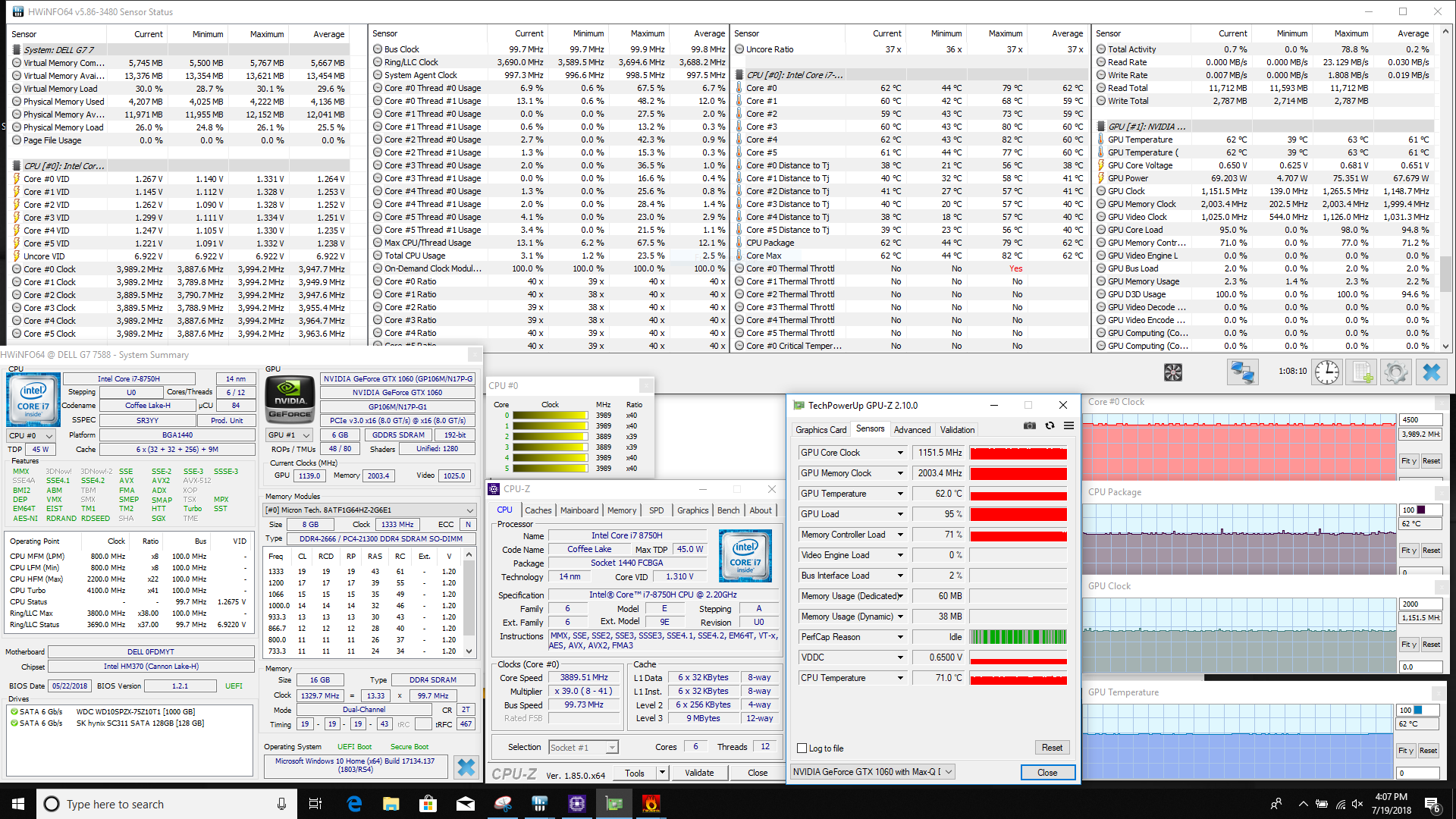
Task: Open Mail app from the taskbar
Action: coord(465,804)
